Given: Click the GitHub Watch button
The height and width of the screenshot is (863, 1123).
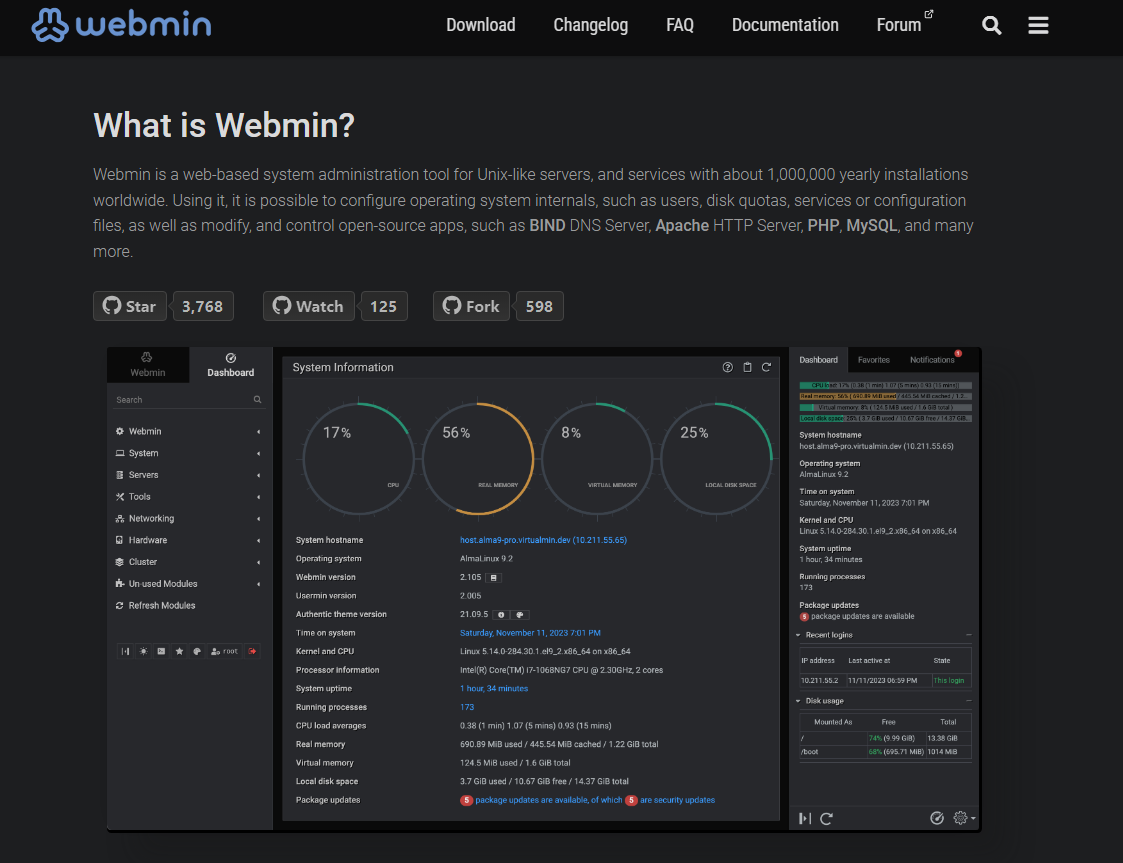Looking at the screenshot, I should 309,307.
